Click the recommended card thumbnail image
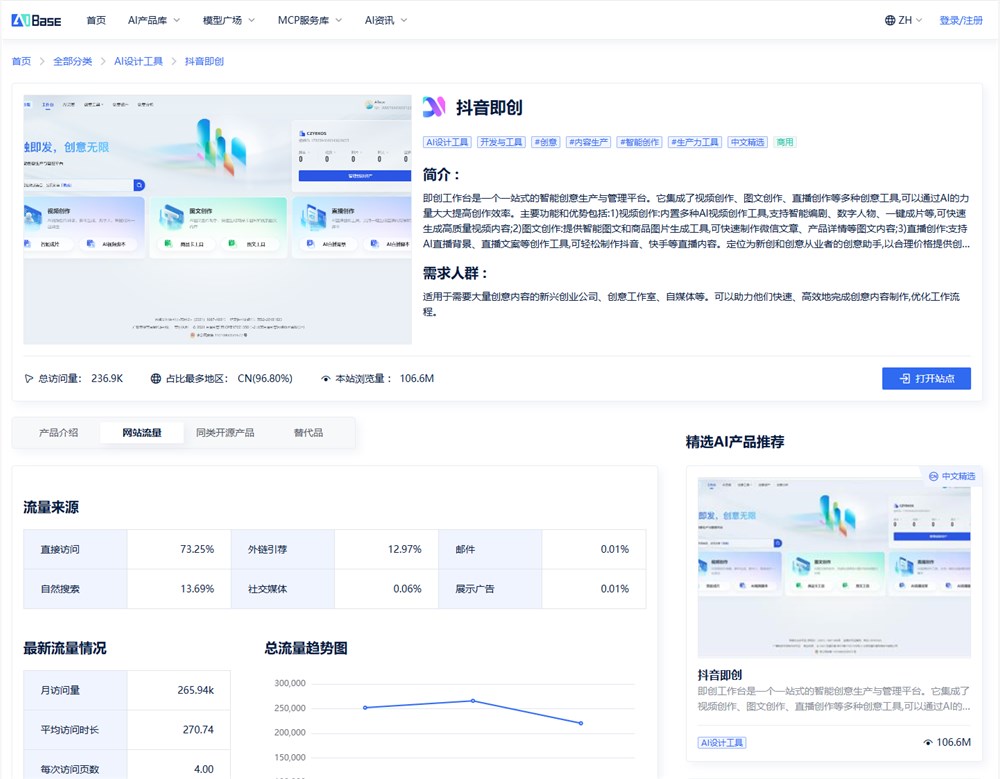 pyautogui.click(x=834, y=568)
